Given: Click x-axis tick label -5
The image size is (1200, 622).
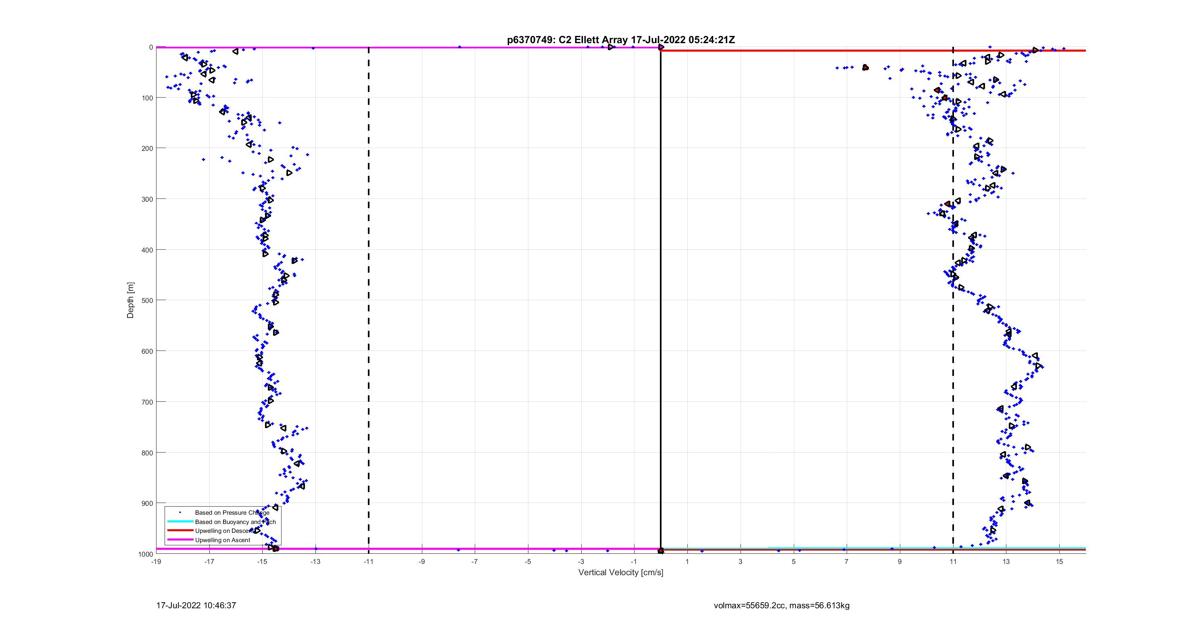Looking at the screenshot, I should pyautogui.click(x=528, y=562).
